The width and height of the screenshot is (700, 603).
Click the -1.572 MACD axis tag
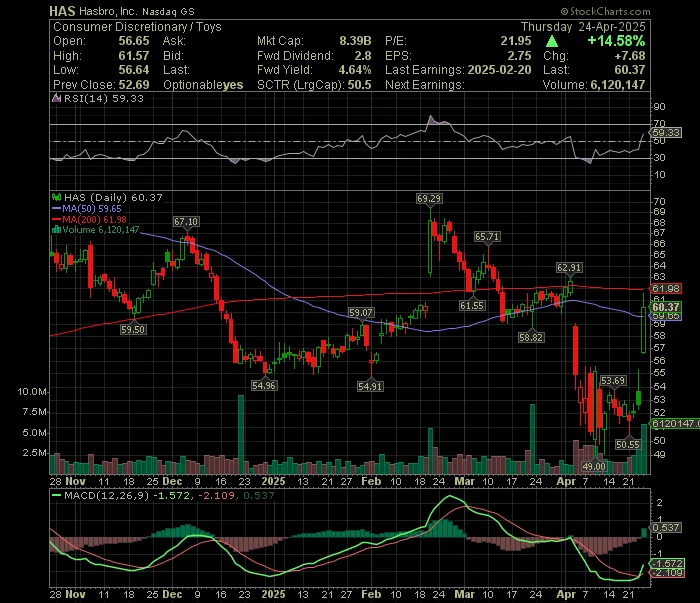pos(667,563)
